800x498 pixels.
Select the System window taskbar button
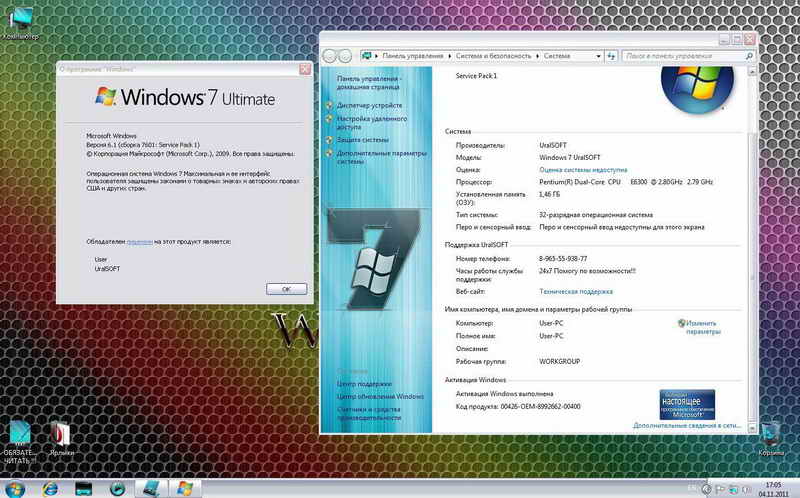(151, 489)
